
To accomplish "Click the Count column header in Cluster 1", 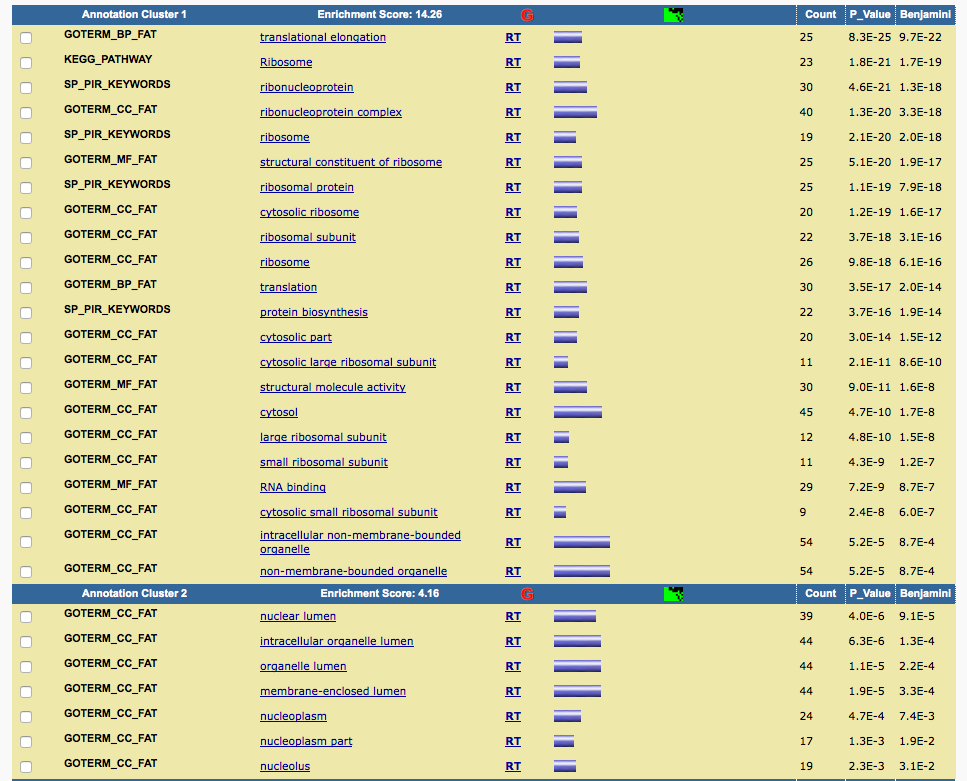I will (820, 15).
